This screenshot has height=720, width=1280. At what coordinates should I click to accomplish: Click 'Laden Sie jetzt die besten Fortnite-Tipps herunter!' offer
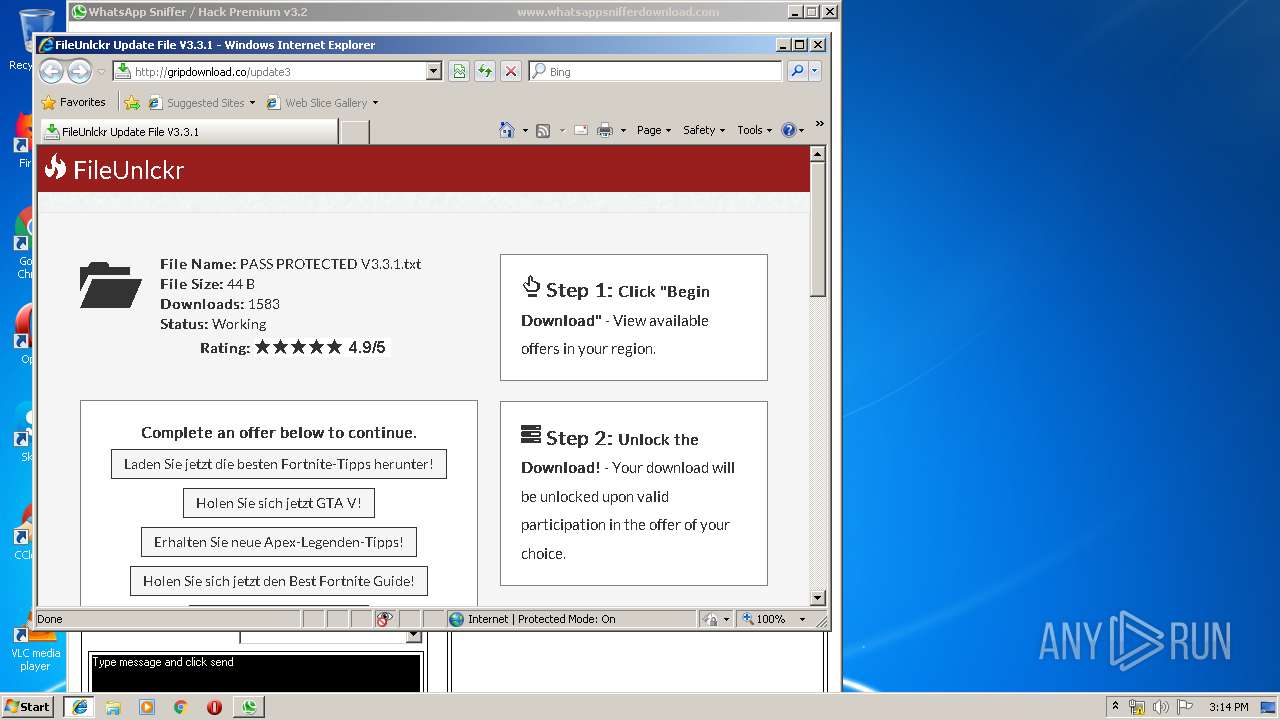tap(278, 464)
